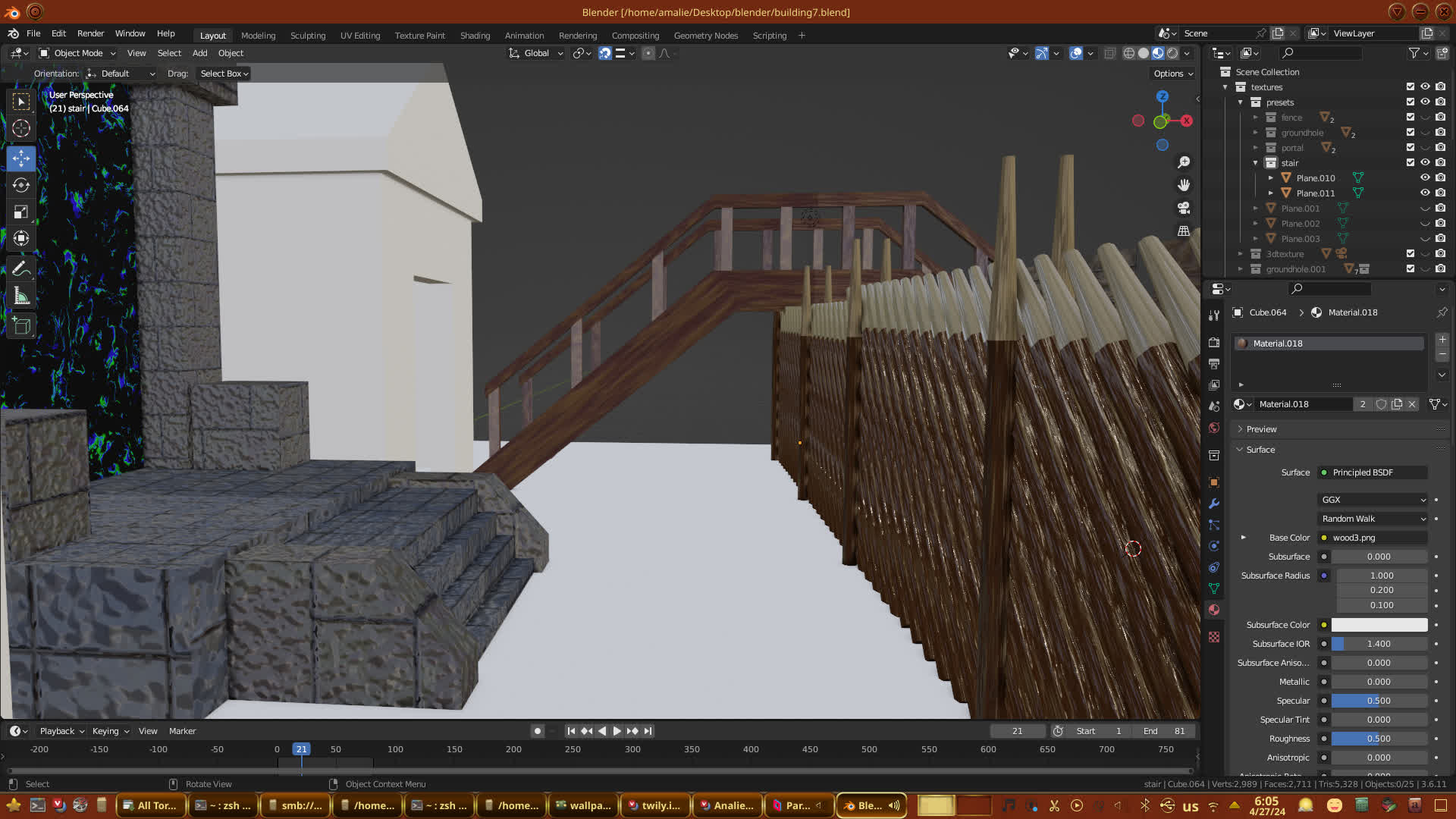Open the Render menu
Screen dimensions: 1456x819
click(90, 33)
